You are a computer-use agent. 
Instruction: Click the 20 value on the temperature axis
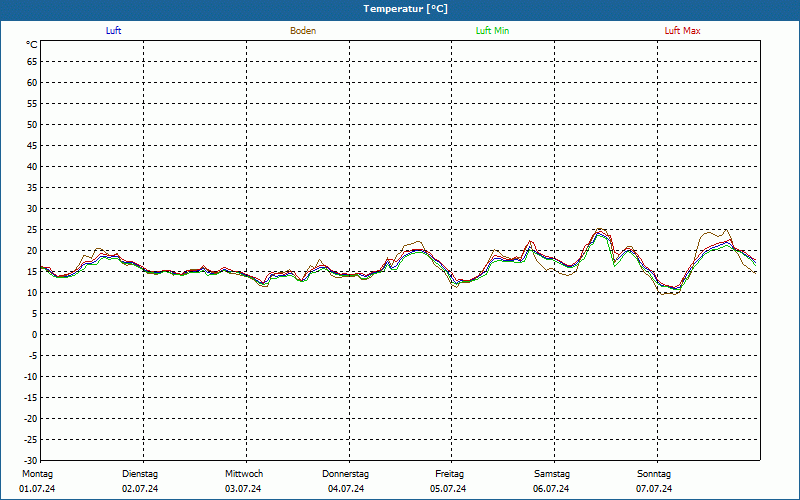coord(32,251)
